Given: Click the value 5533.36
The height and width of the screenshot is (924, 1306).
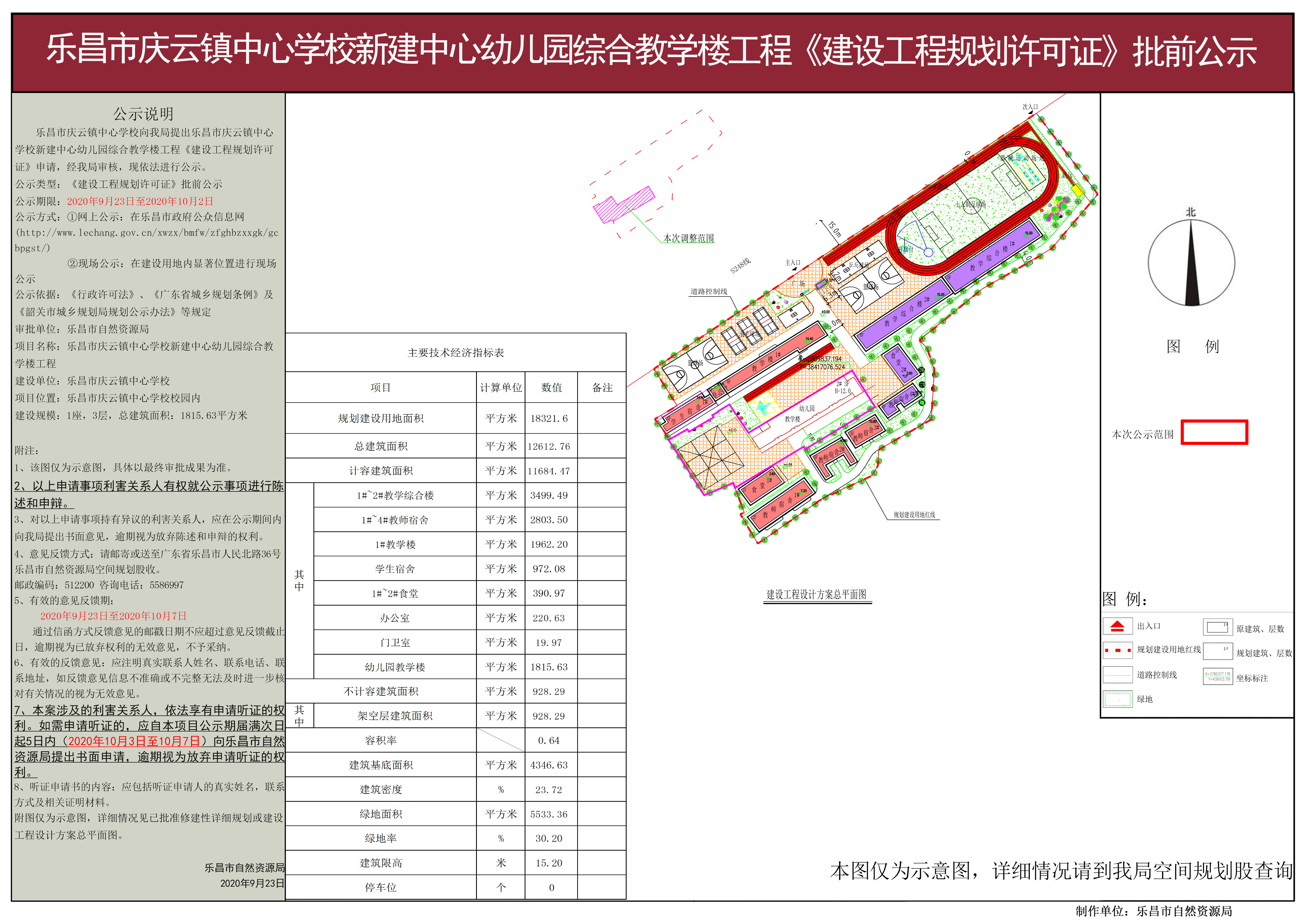Looking at the screenshot, I should pyautogui.click(x=549, y=814).
